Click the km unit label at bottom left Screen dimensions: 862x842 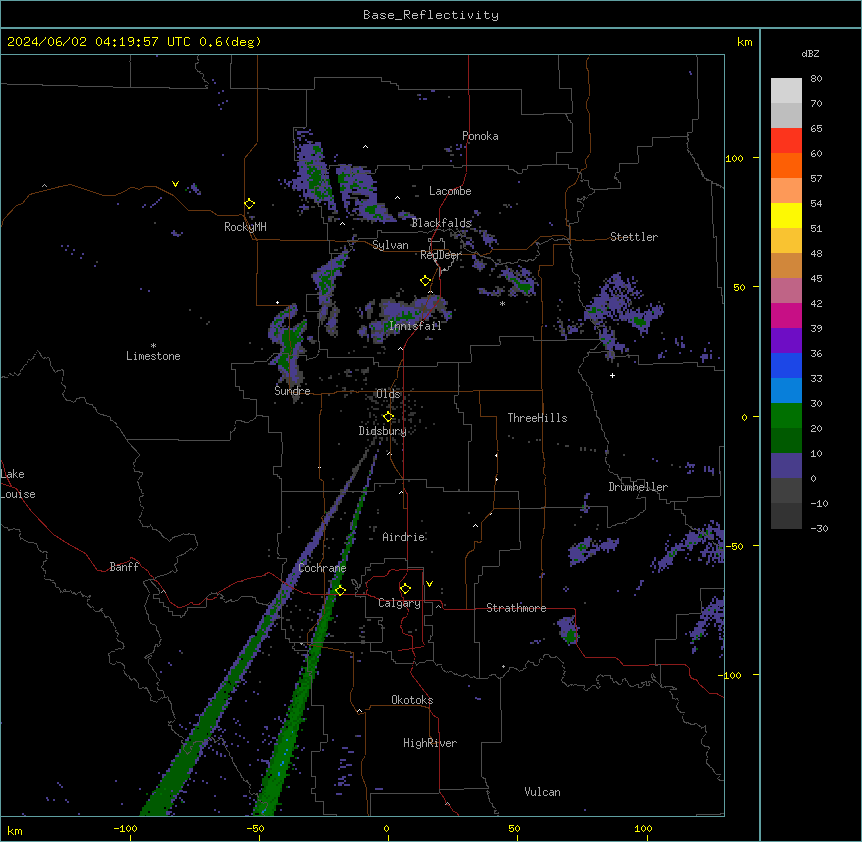click(x=15, y=831)
